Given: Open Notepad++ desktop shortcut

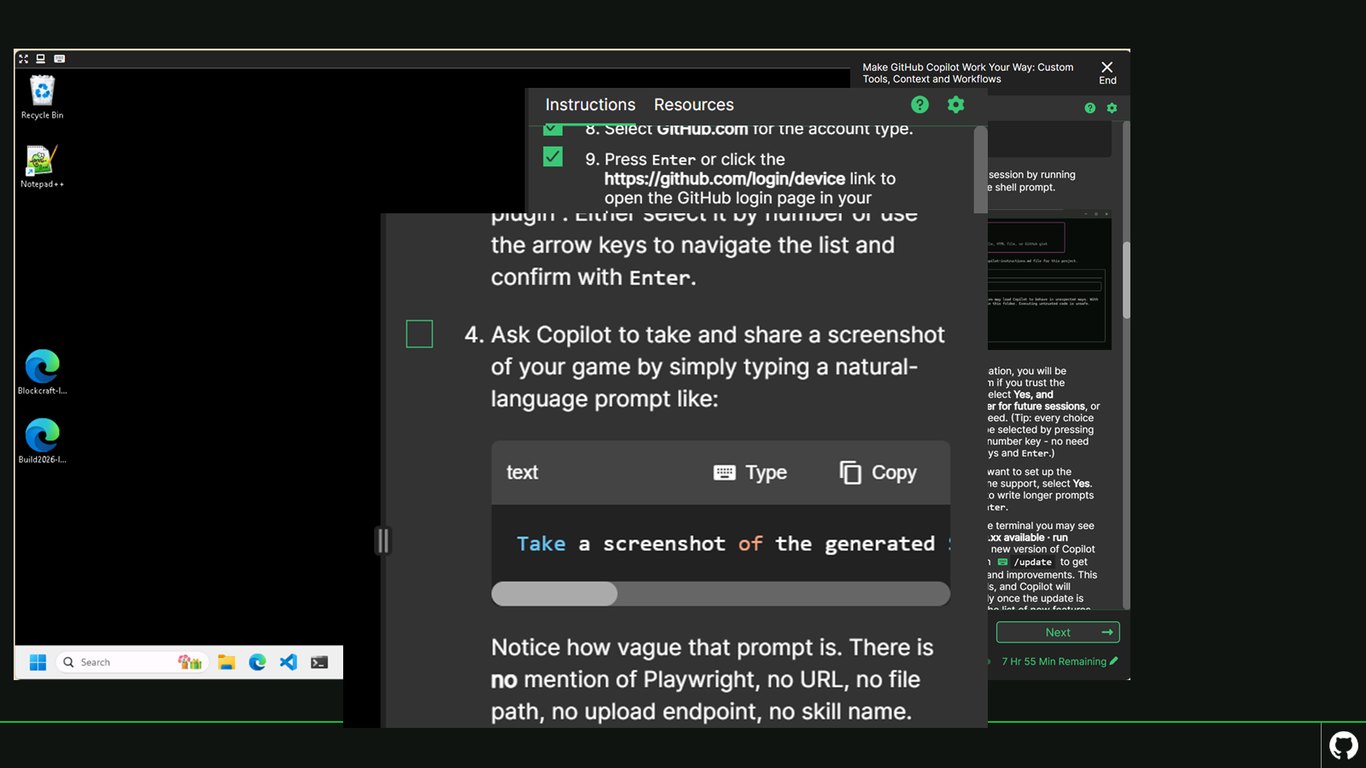Looking at the screenshot, I should point(42,167).
